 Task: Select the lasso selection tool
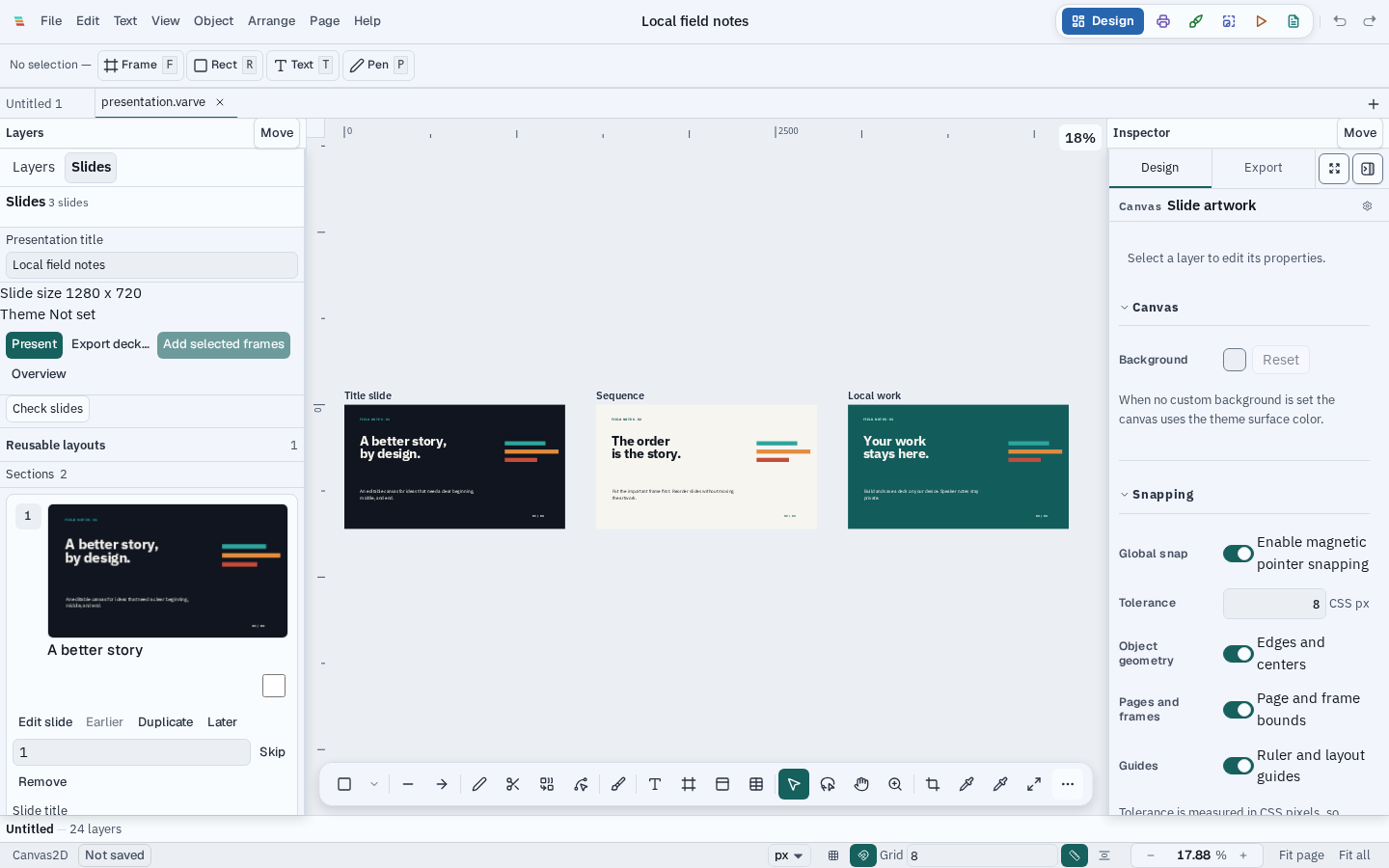pyautogui.click(x=828, y=784)
